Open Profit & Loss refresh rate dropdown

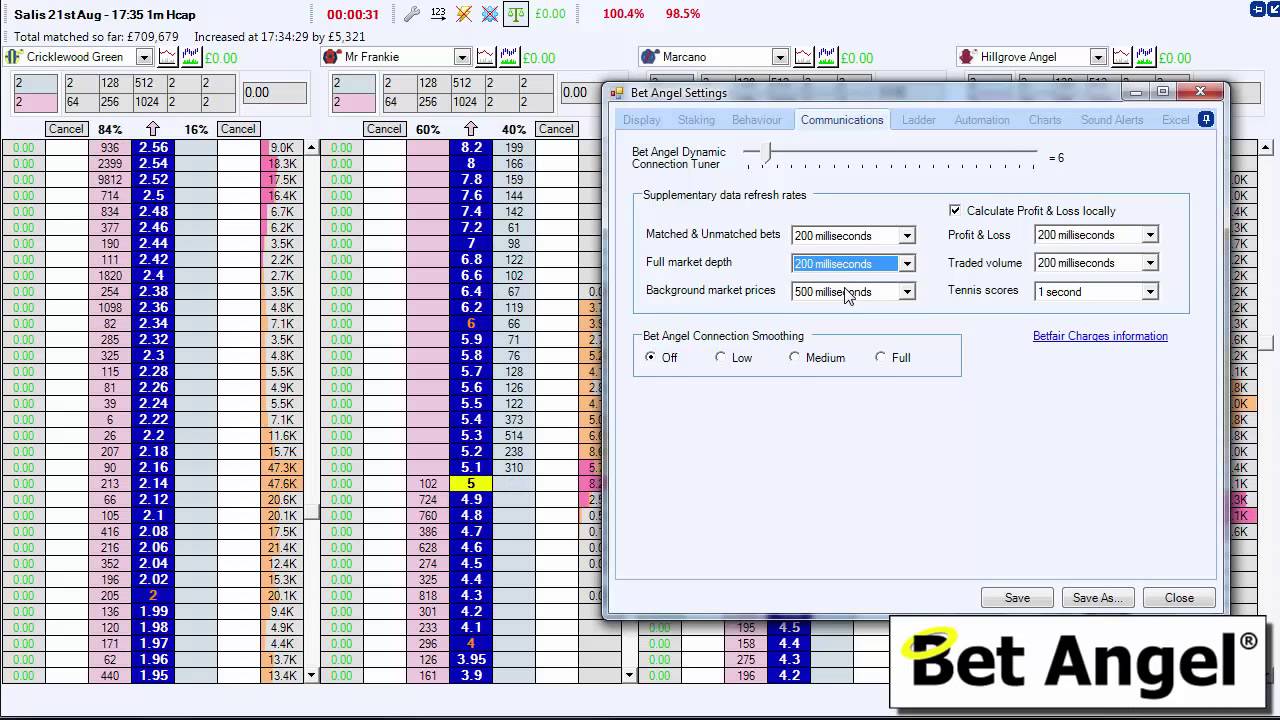click(x=1149, y=235)
